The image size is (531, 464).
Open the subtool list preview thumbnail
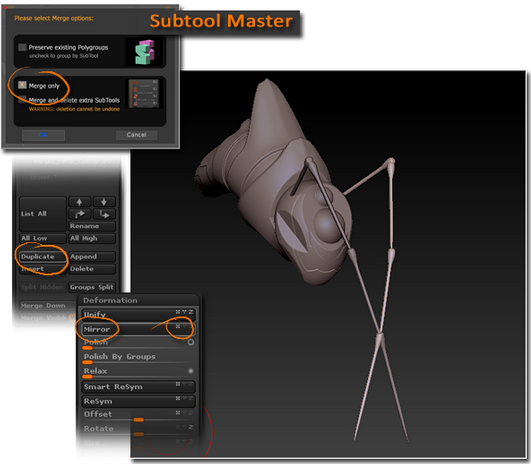click(144, 93)
